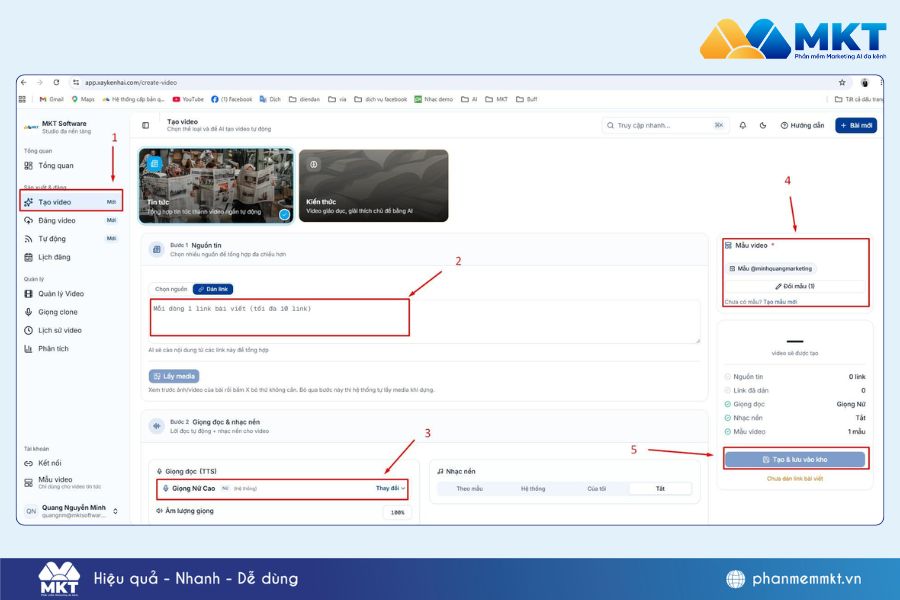Open Quản lý Video in sidebar
Screen dimensions: 900x600
tap(71, 293)
